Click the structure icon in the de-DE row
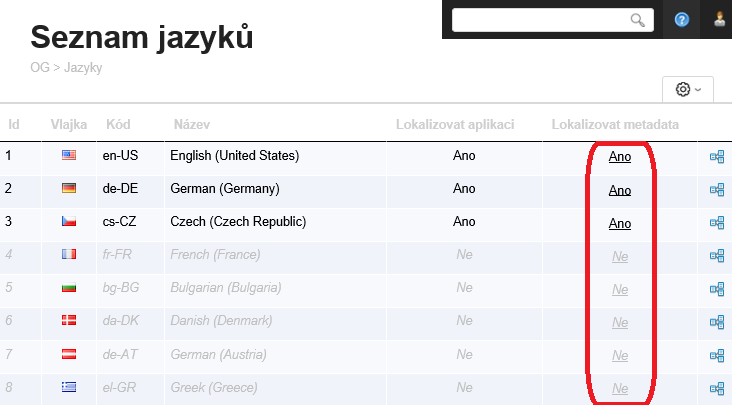Viewport: 732px width, 405px height. click(x=717, y=189)
